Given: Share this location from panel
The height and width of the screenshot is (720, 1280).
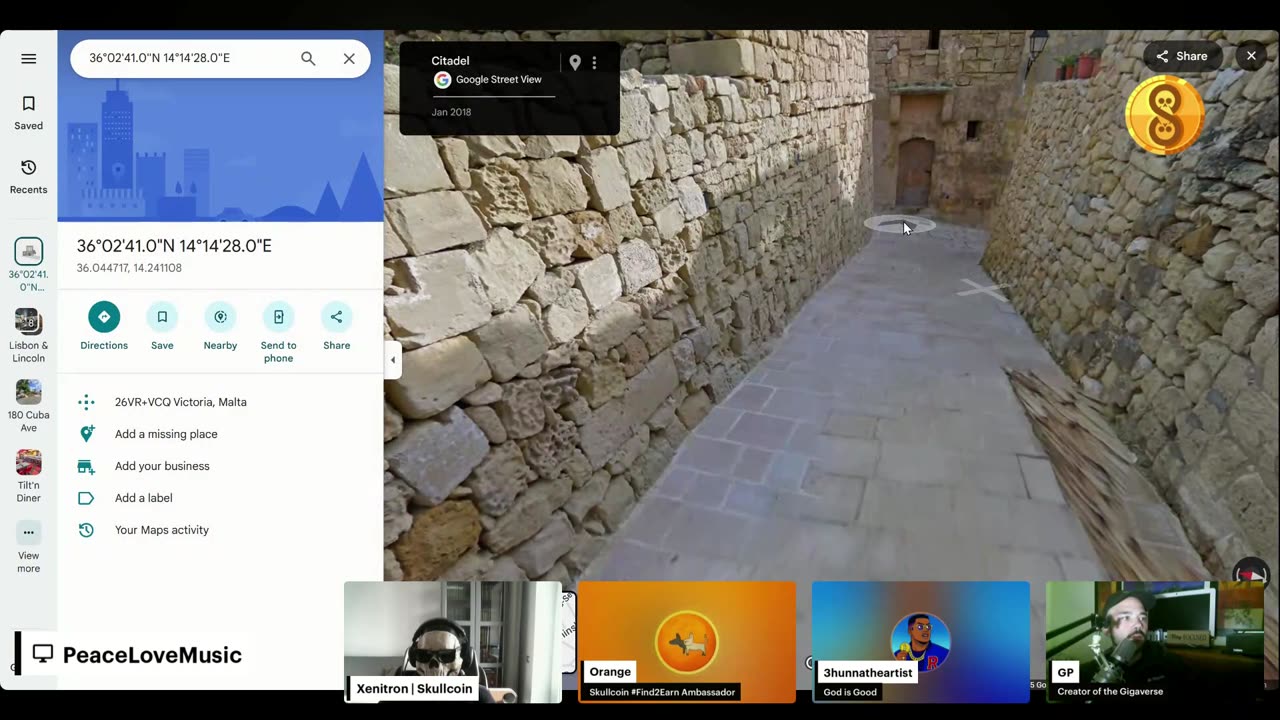Looking at the screenshot, I should click(336, 326).
